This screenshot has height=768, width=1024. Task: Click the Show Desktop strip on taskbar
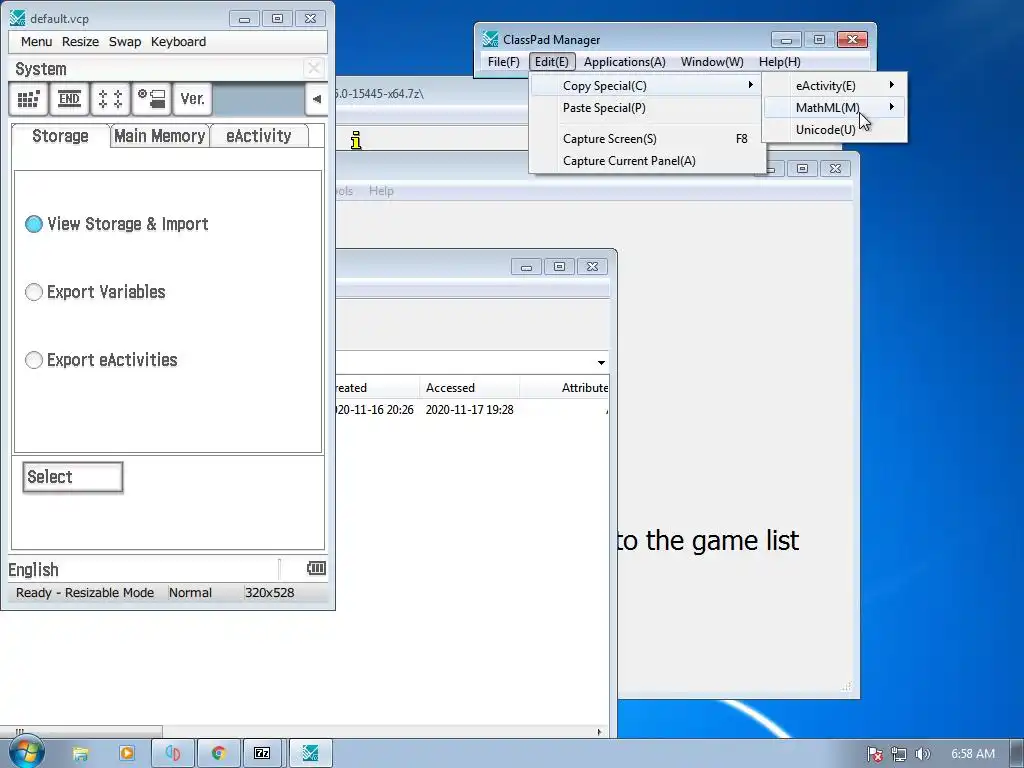click(x=1017, y=754)
